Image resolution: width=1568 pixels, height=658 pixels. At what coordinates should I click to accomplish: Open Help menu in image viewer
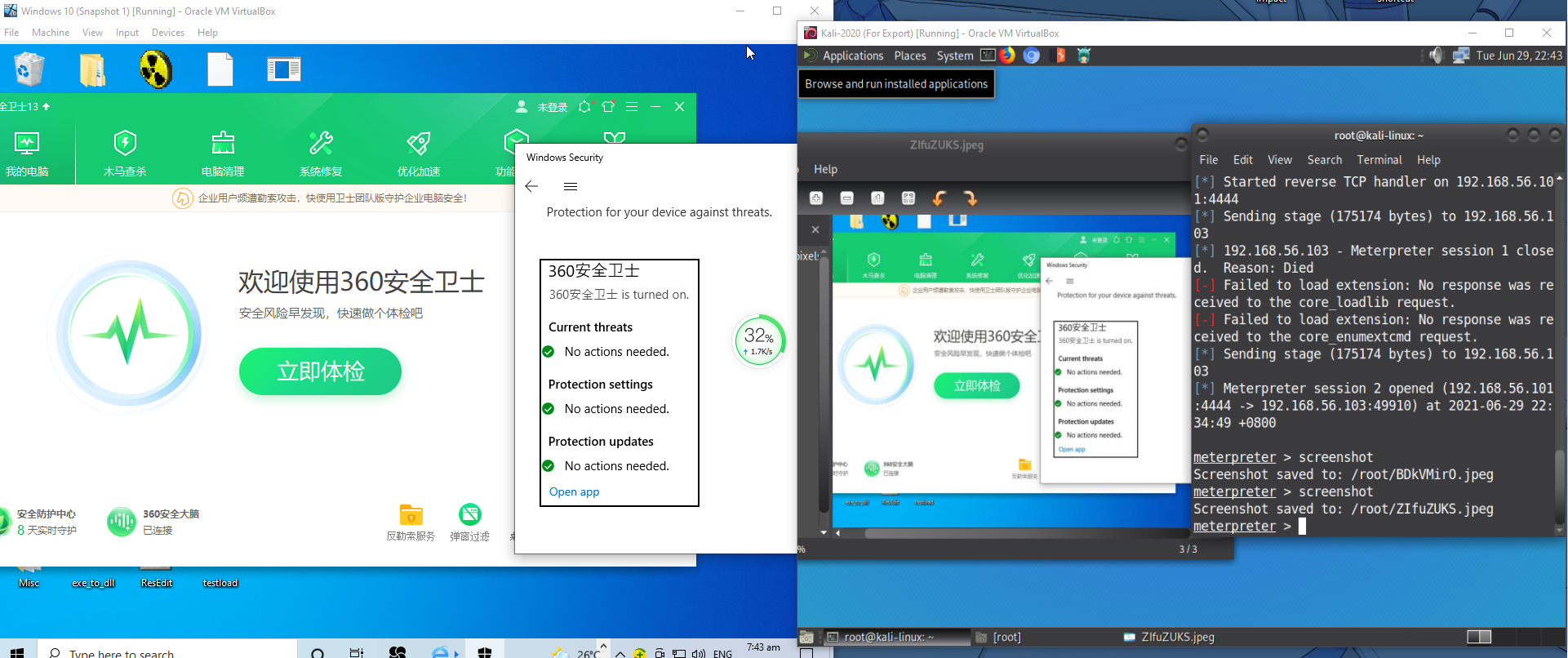(825, 169)
